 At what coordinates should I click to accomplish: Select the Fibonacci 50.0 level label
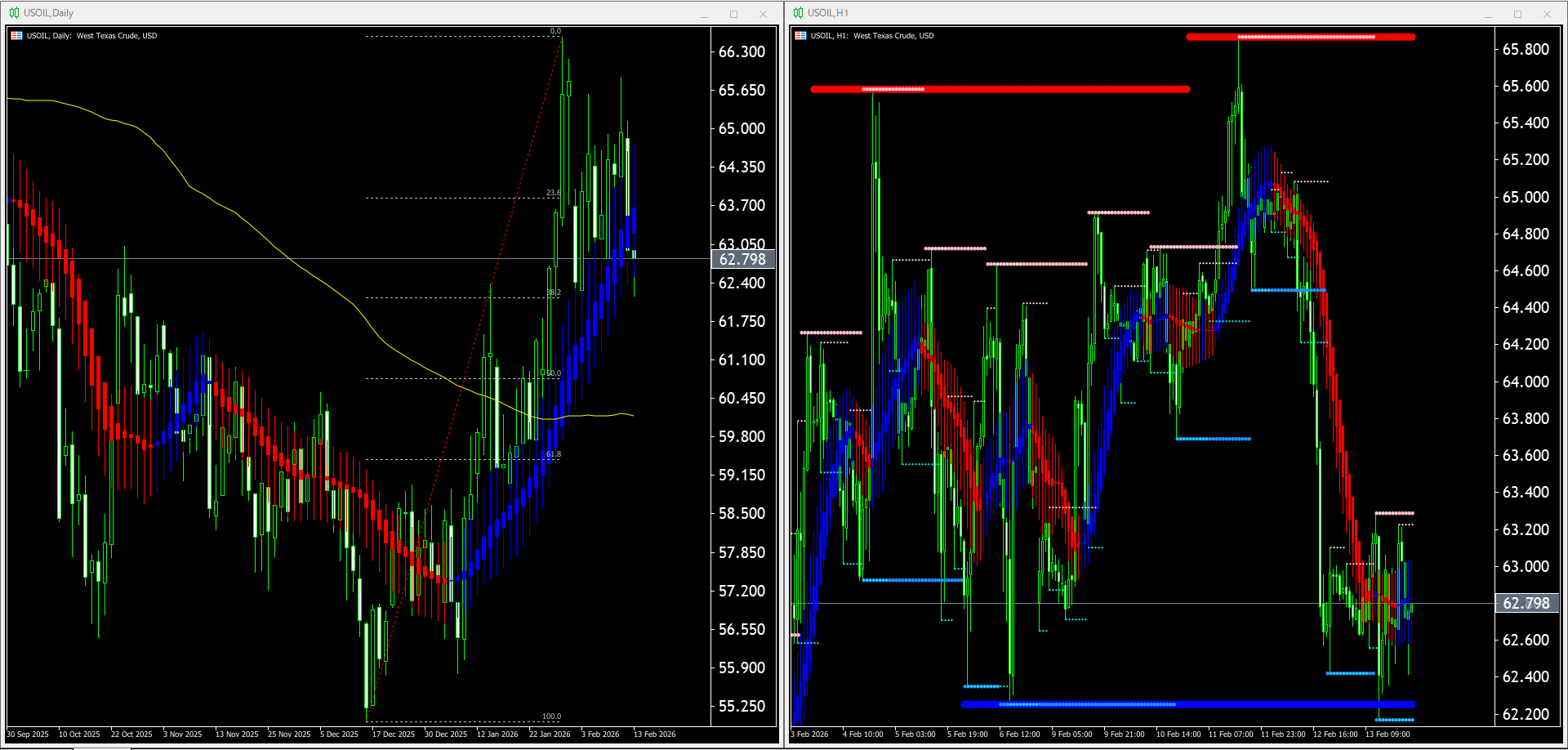coord(553,373)
